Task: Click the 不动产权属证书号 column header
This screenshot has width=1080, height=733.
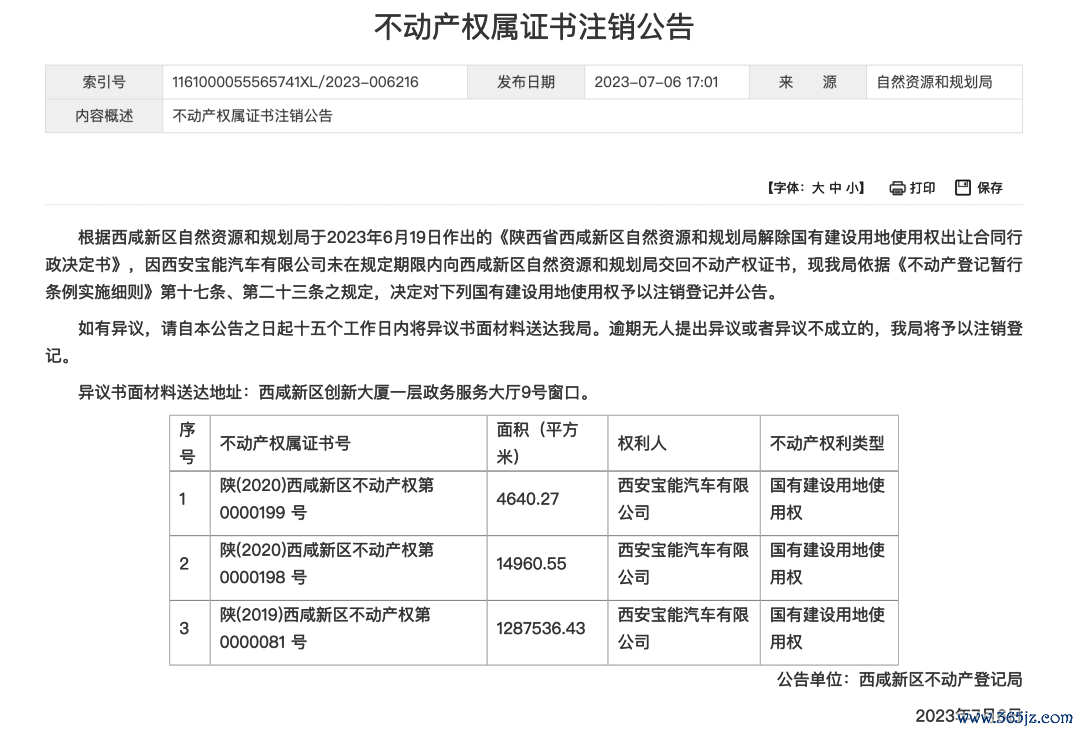Action: click(x=285, y=443)
